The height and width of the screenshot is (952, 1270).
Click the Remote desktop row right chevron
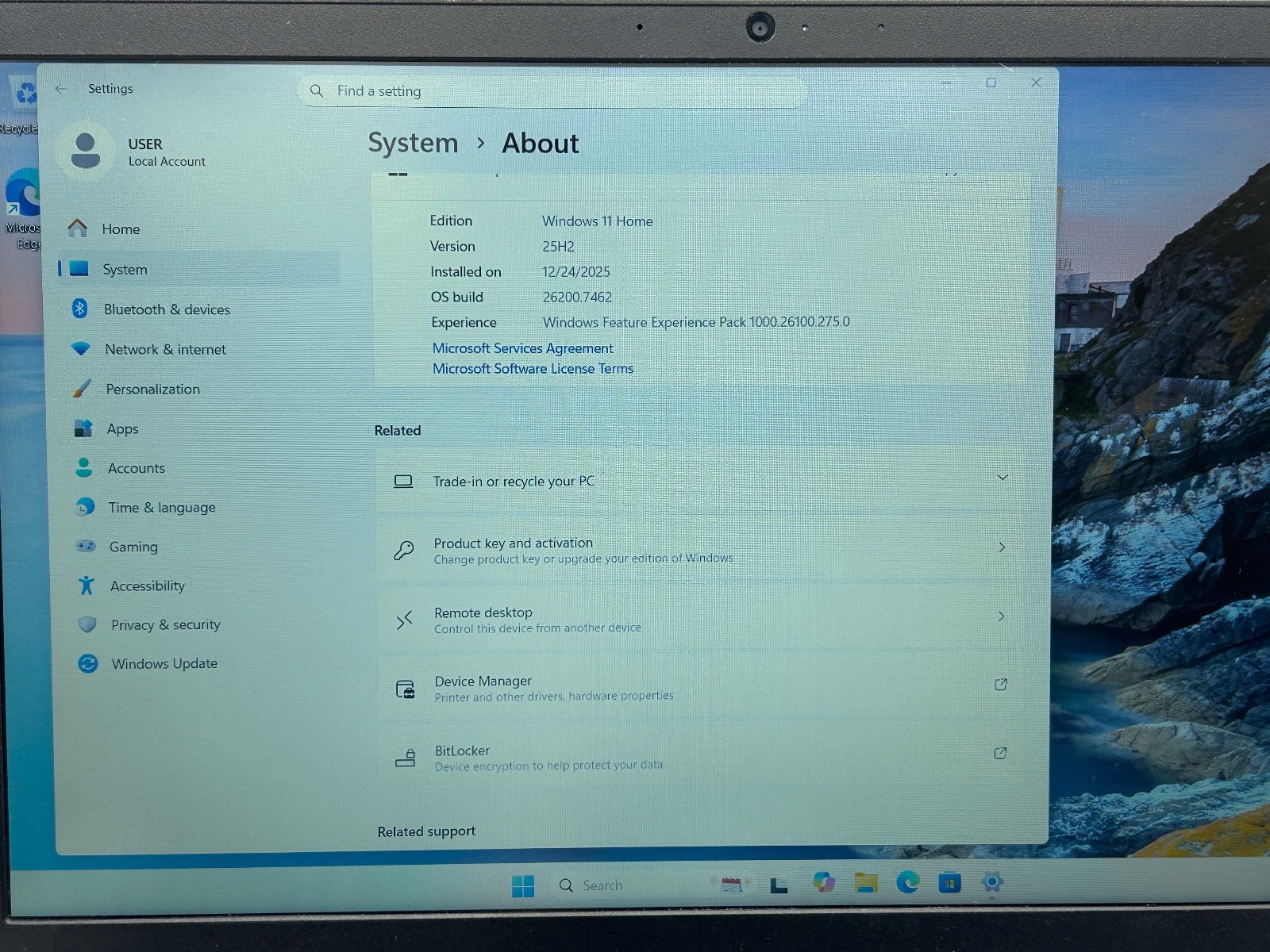click(x=1001, y=616)
